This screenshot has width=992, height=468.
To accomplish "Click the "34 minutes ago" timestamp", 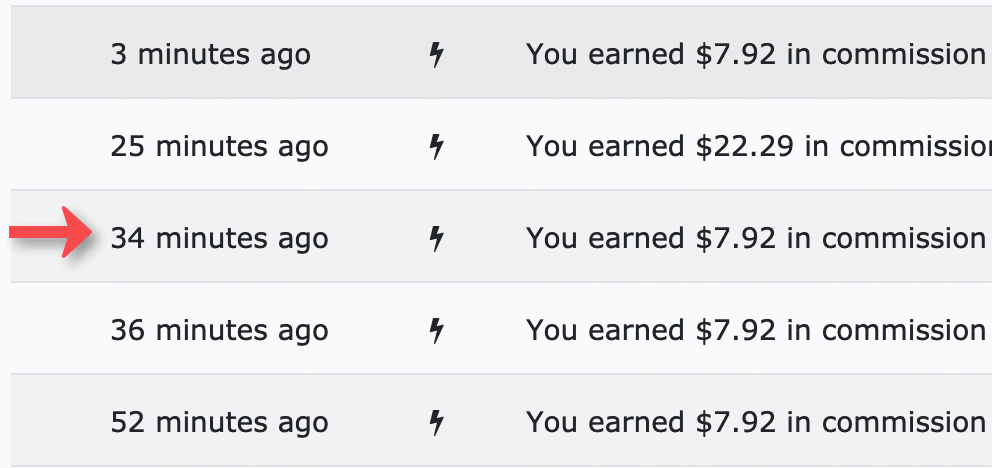I will tap(220, 239).
